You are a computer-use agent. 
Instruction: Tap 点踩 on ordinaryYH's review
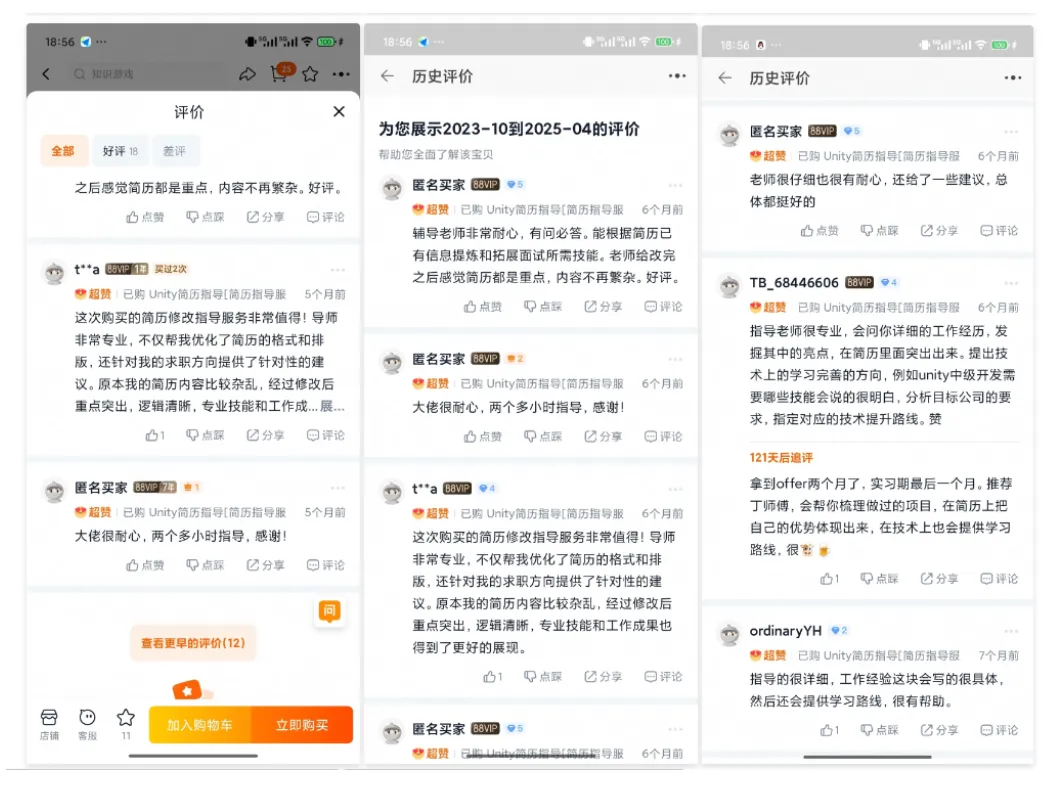click(x=880, y=730)
